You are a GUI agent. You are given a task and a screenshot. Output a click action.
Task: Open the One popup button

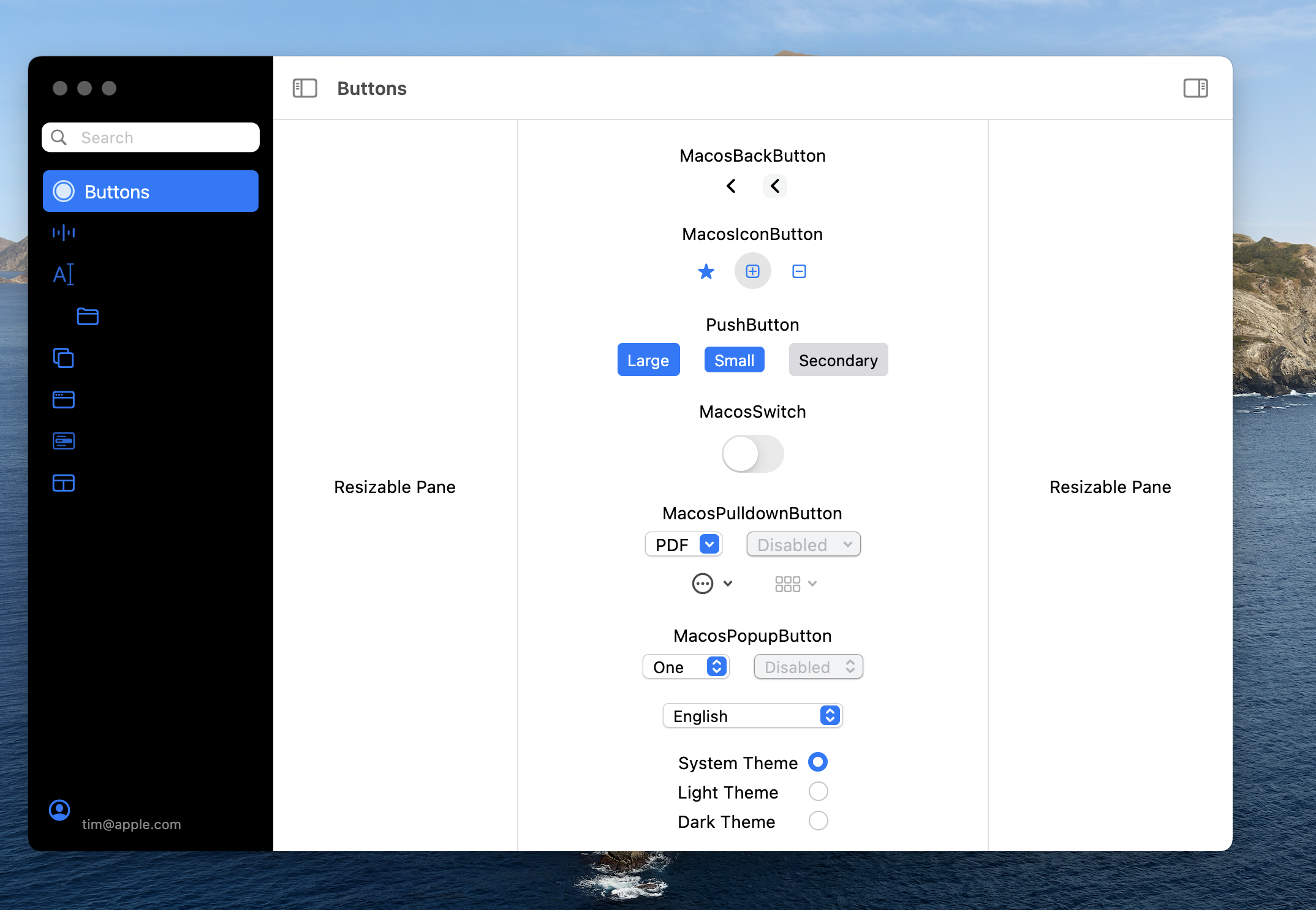[x=686, y=667]
